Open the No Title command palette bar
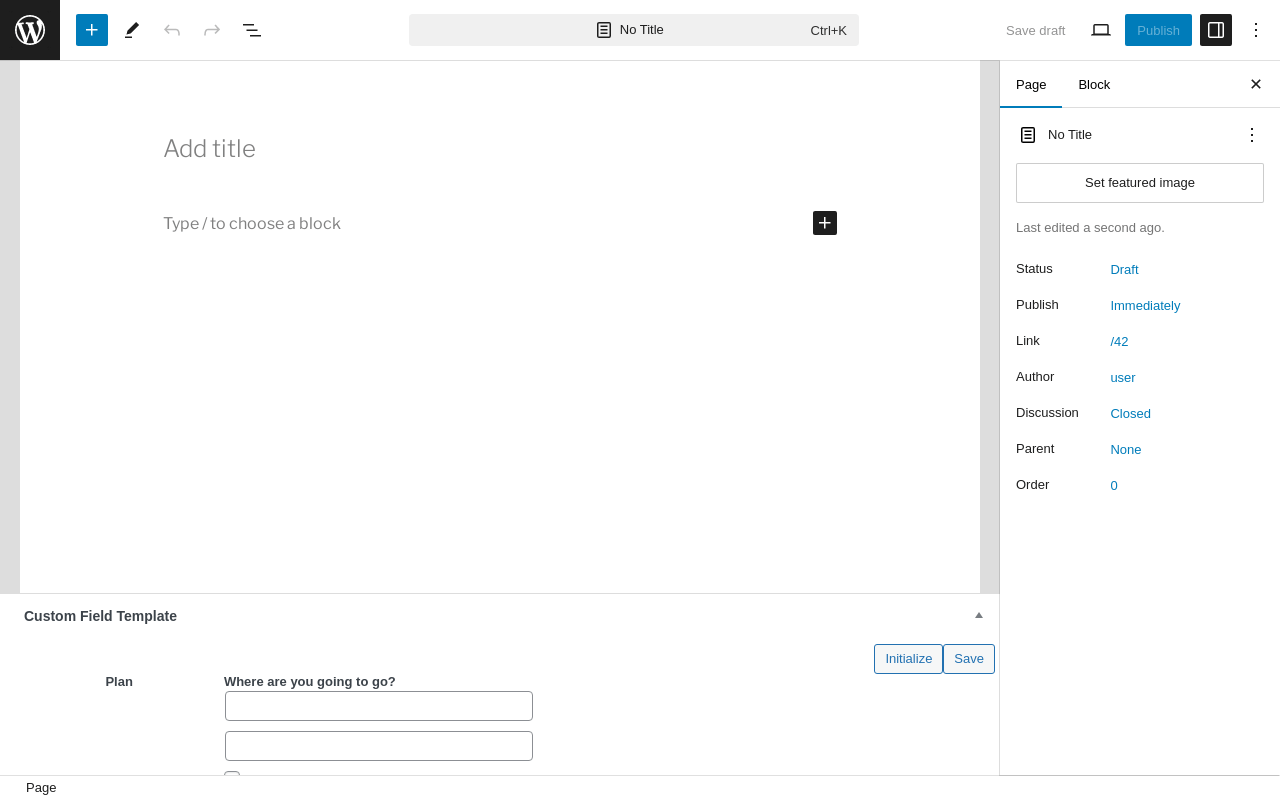The width and height of the screenshot is (1280, 800). (x=633, y=30)
